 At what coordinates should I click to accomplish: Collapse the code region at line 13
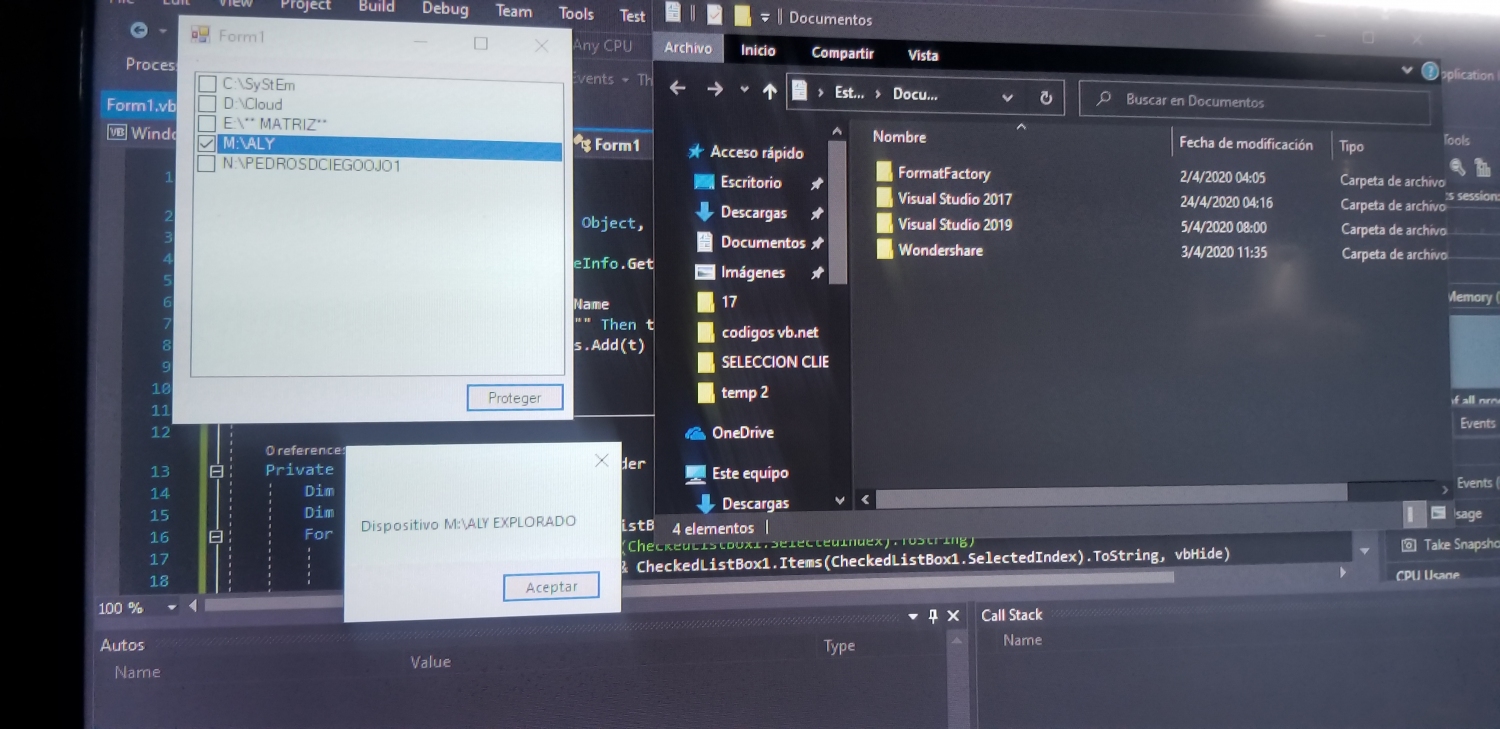pyautogui.click(x=216, y=470)
